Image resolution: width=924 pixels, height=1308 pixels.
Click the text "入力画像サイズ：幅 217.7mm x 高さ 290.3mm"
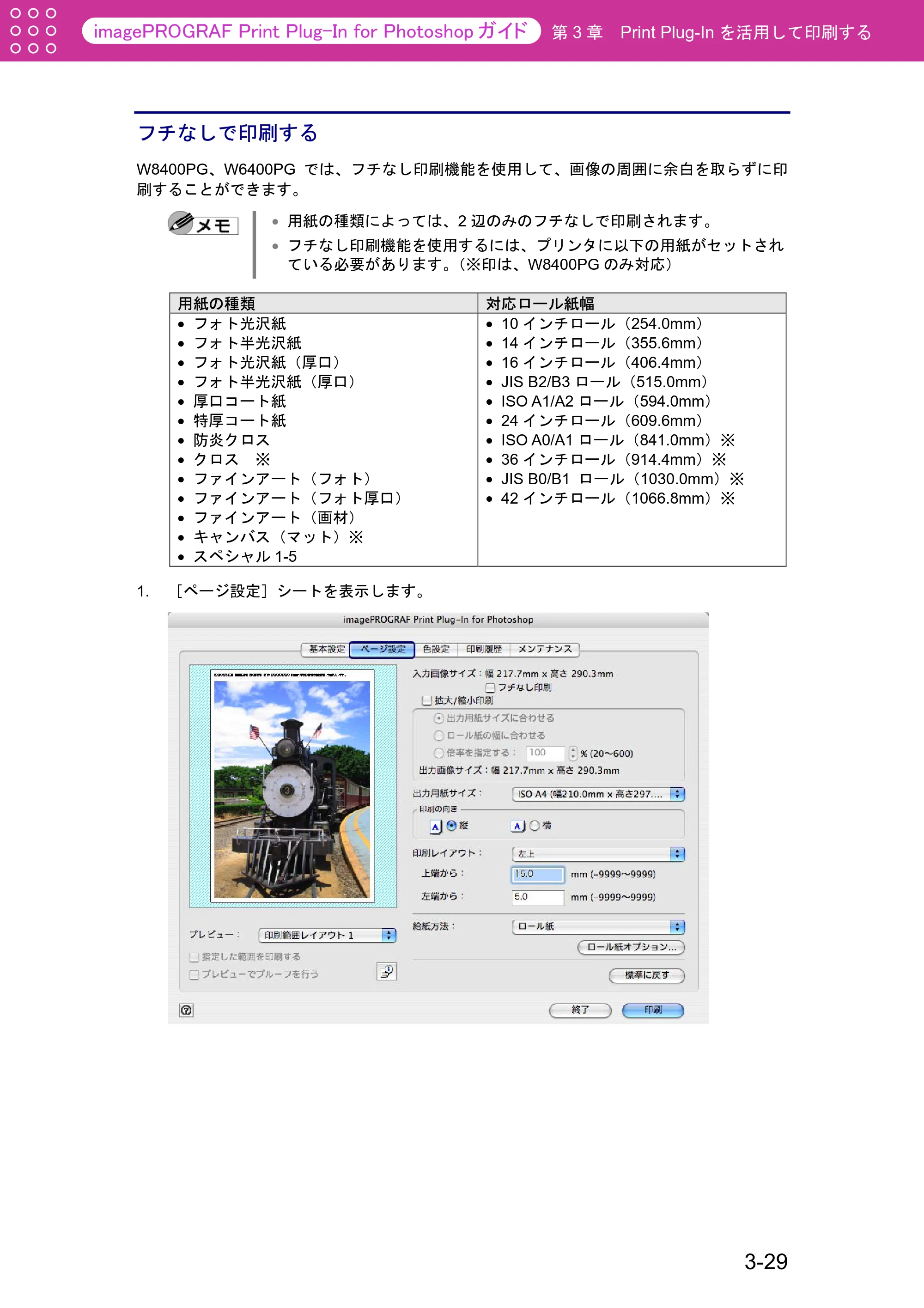(513, 674)
